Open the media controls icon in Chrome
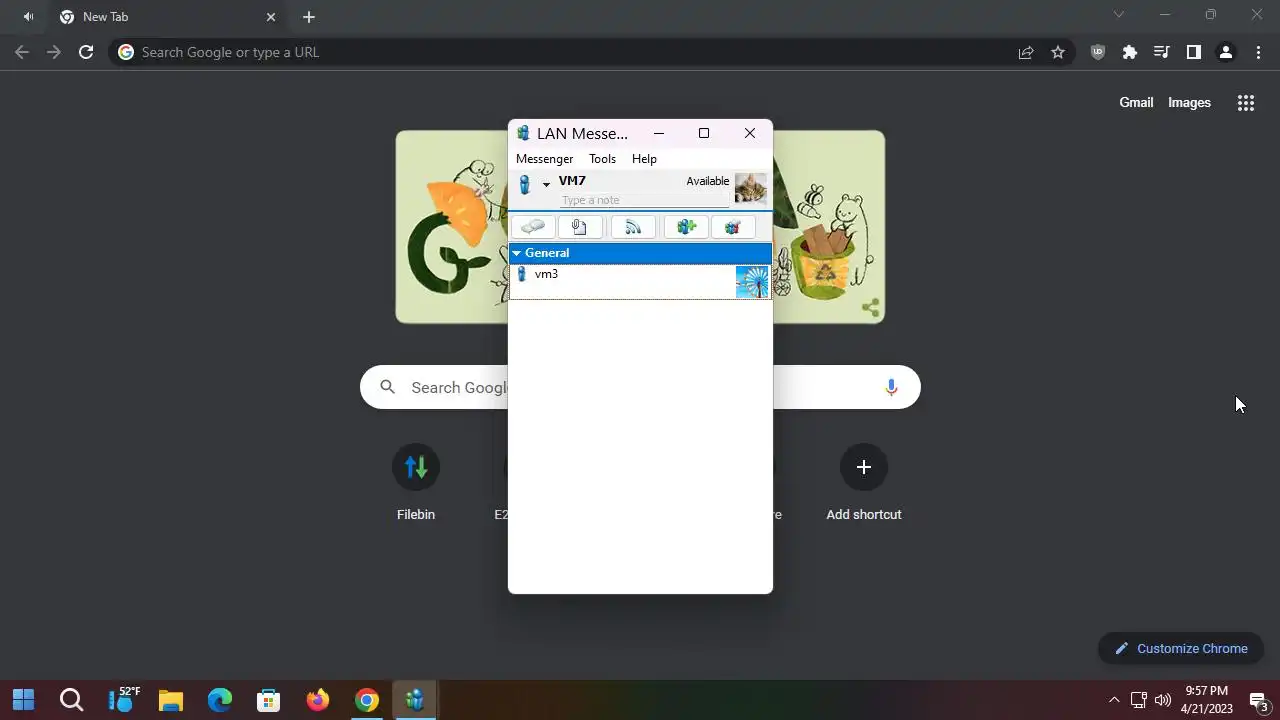The width and height of the screenshot is (1280, 720). click(1162, 52)
